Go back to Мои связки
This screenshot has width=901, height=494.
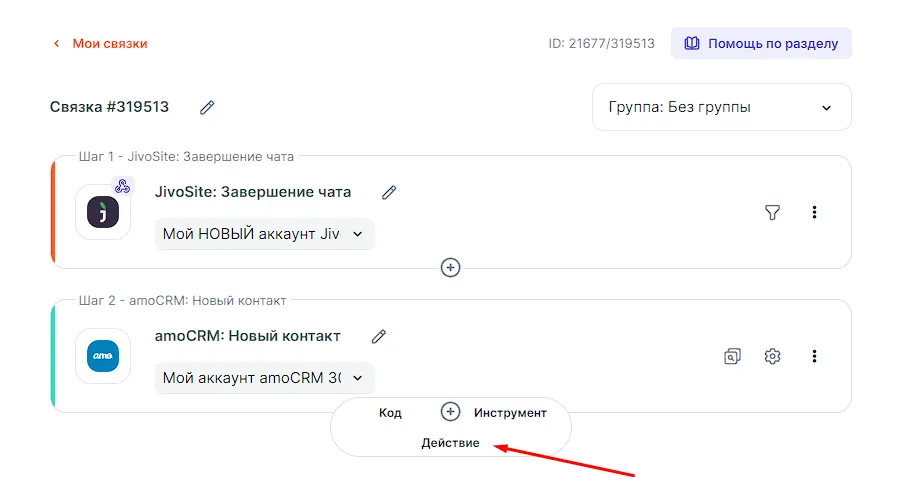100,43
